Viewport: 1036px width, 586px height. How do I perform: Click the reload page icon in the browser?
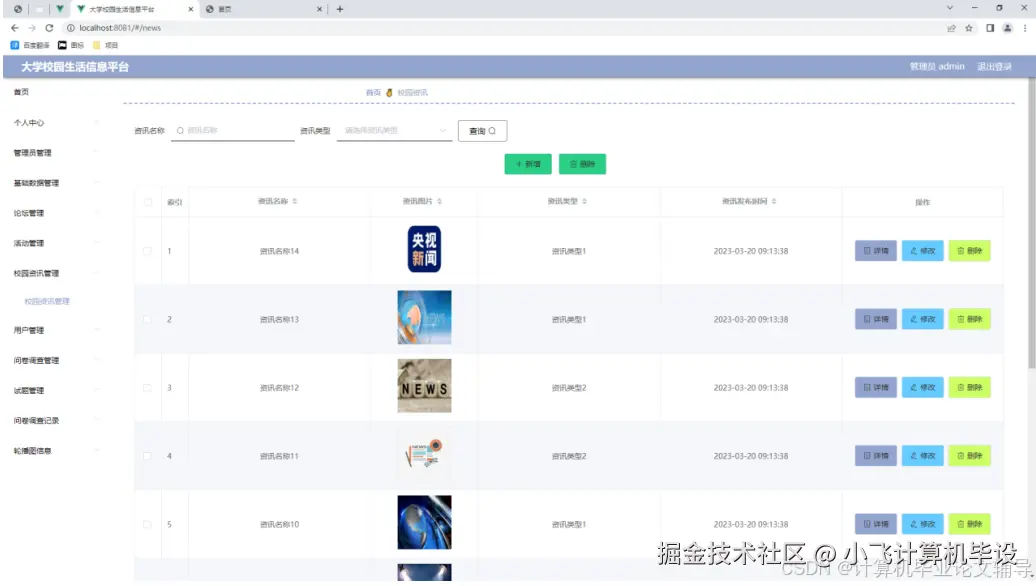click(51, 29)
